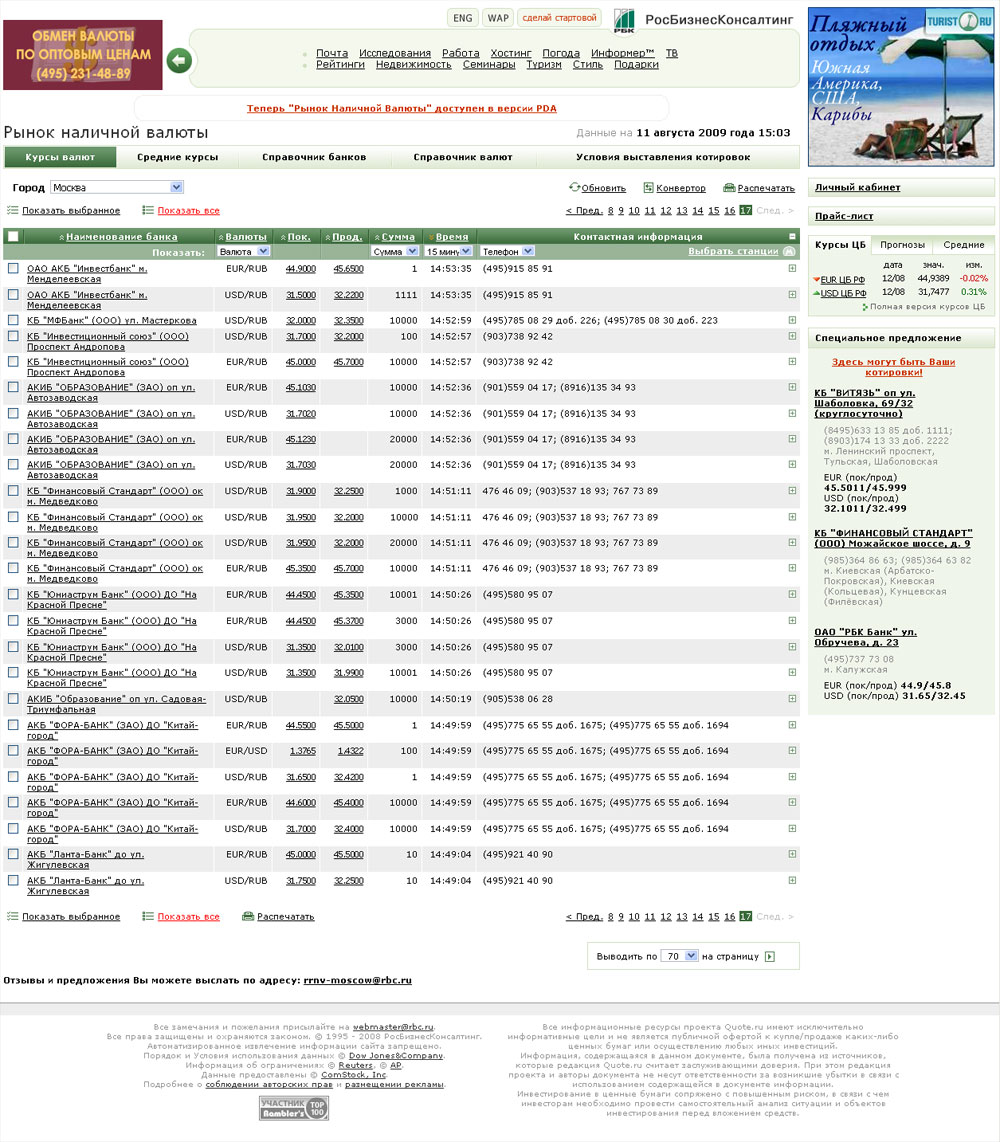Open the Здесь могут быть Ваши котировки link
Image resolution: width=1000 pixels, height=1142 pixels.
[x=893, y=367]
